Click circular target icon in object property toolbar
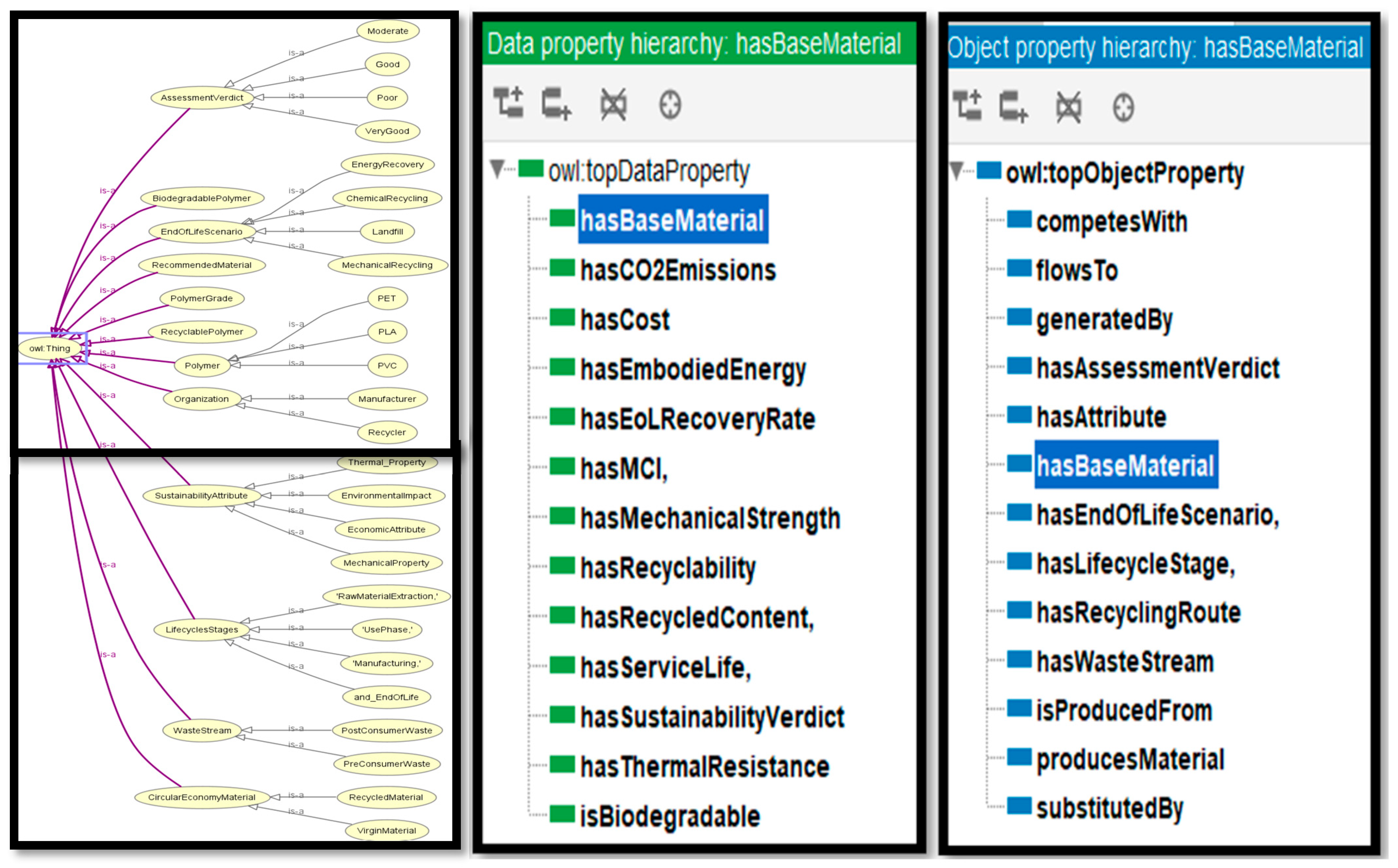The height and width of the screenshot is (868, 1398). point(1123,107)
